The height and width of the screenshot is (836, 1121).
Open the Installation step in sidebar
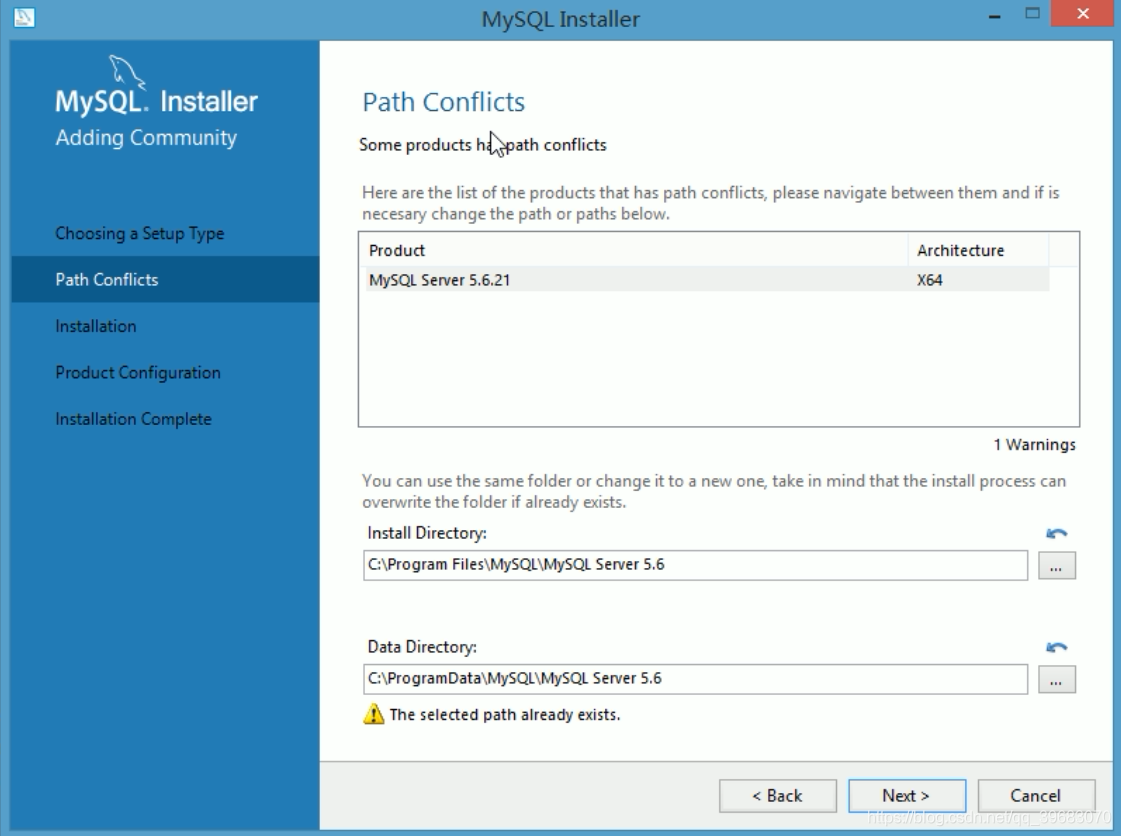[x=96, y=326]
